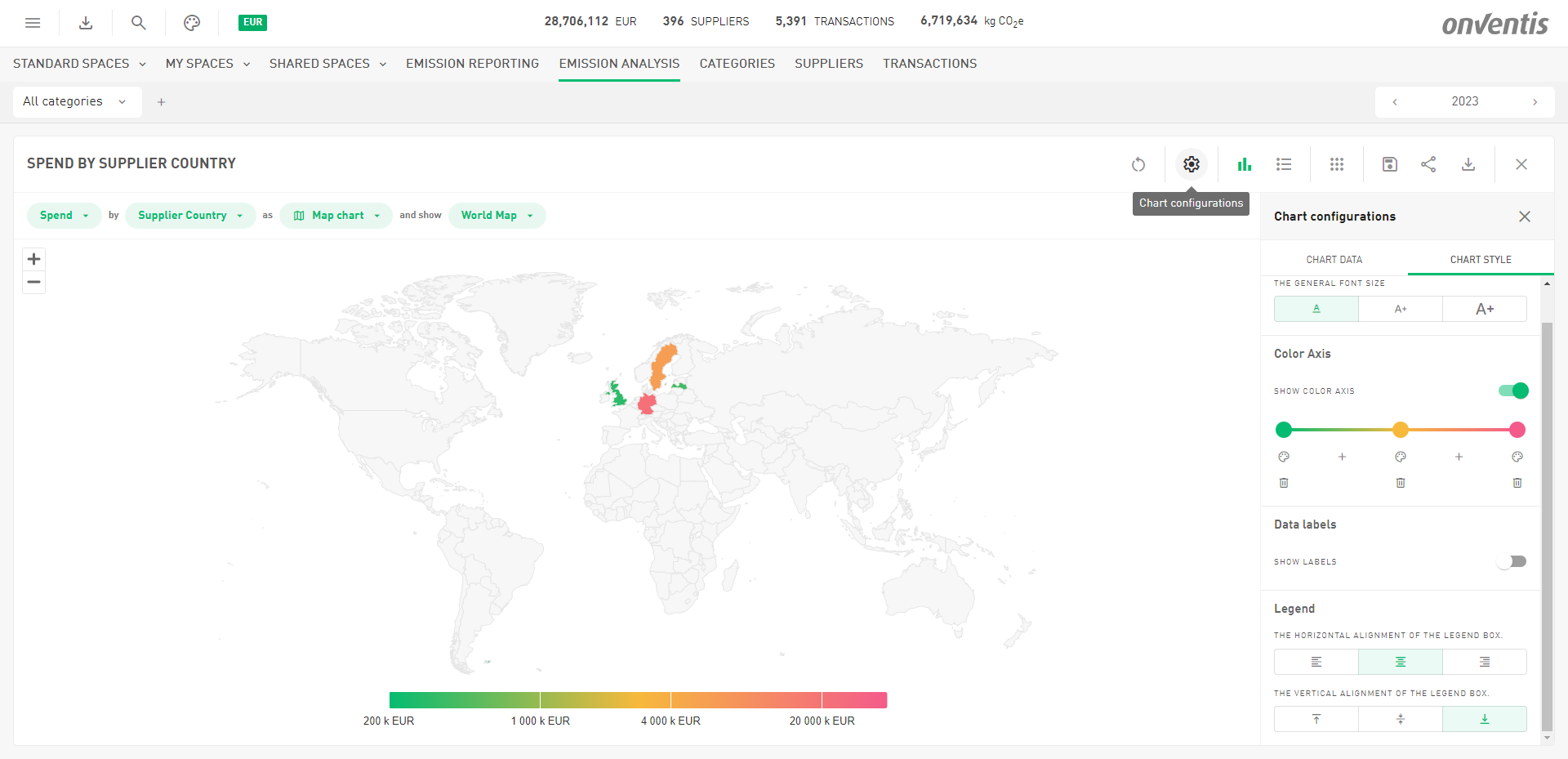The width and height of the screenshot is (1568, 759).
Task: Save the chart with the floppy disk icon
Action: click(x=1390, y=164)
